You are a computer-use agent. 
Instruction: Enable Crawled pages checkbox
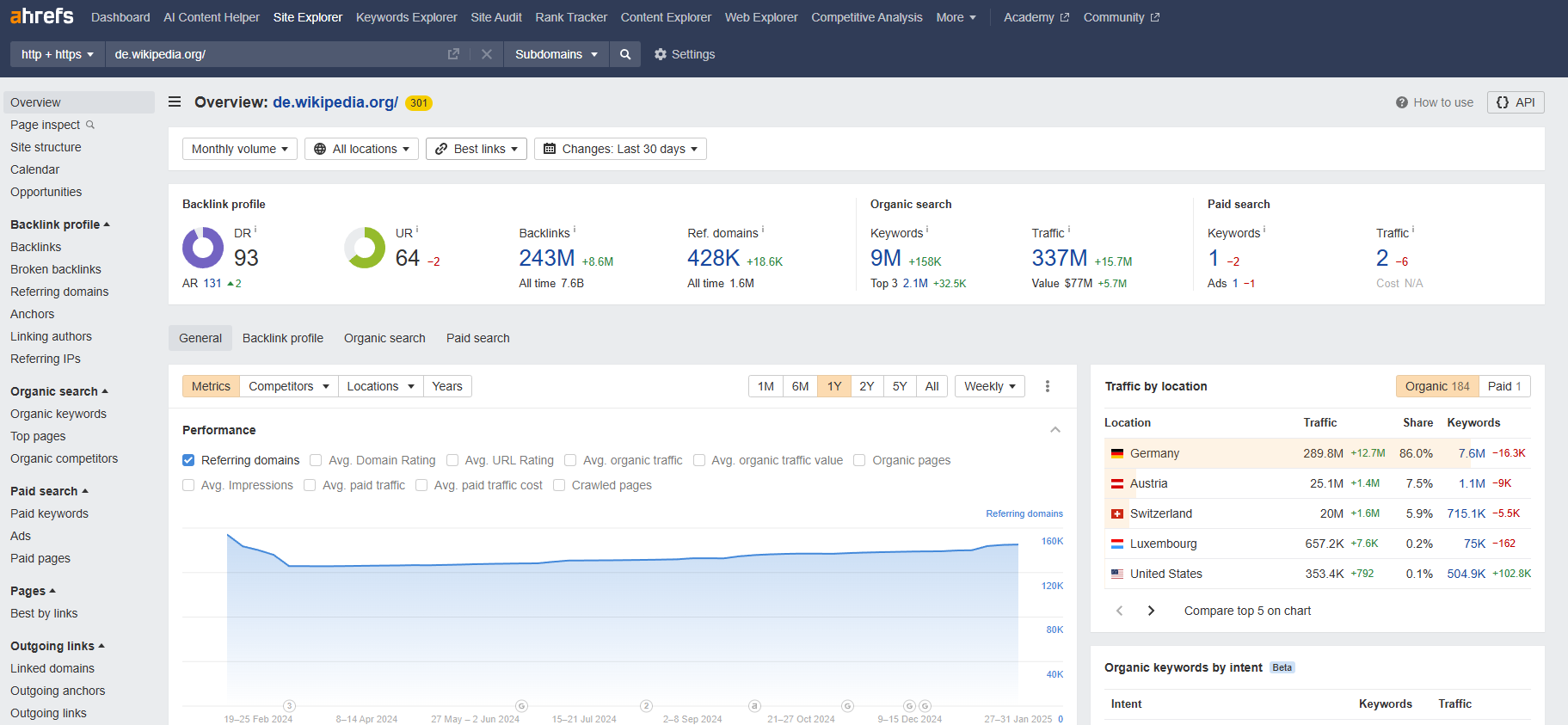click(559, 485)
